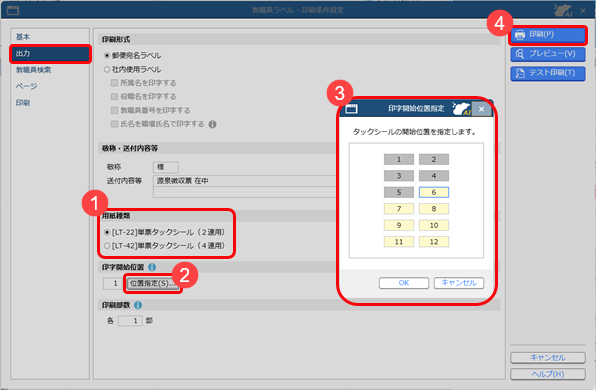Image resolution: width=596 pixels, height=390 pixels.
Task: Click the 位置指定(S)... button
Action: [153, 284]
